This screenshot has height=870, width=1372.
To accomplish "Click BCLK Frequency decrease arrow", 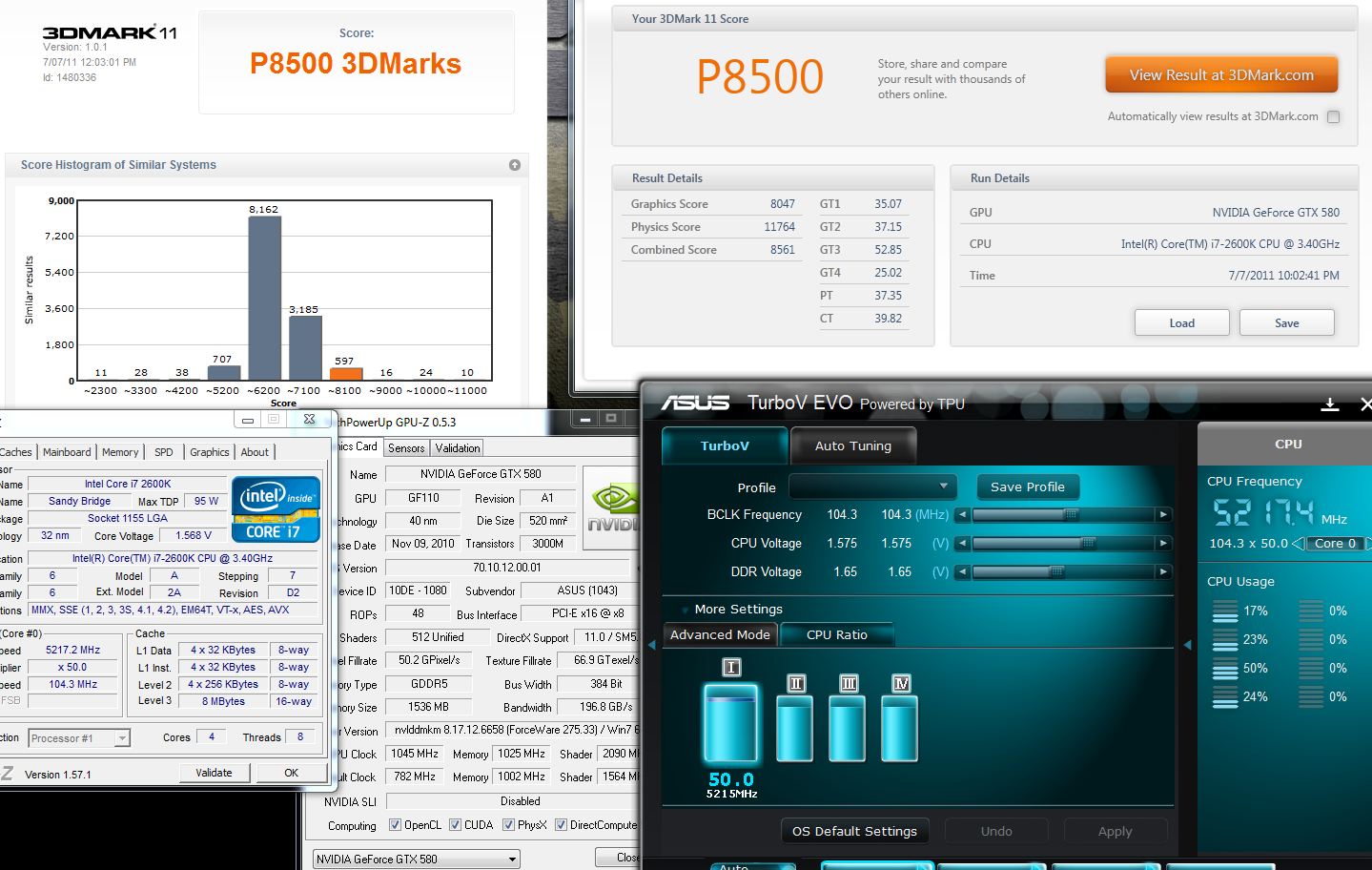I will point(963,515).
